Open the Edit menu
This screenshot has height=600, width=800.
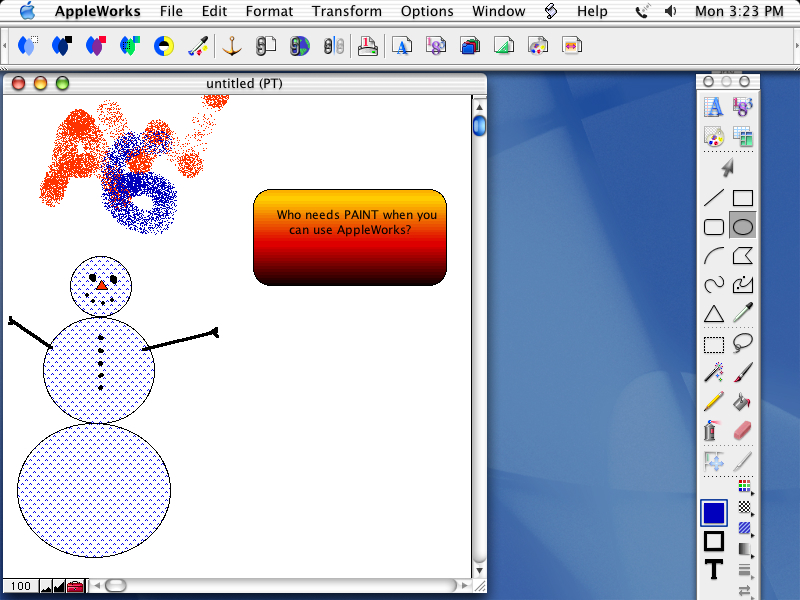[x=214, y=11]
